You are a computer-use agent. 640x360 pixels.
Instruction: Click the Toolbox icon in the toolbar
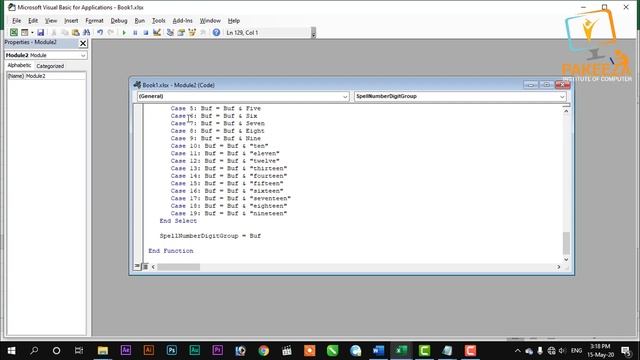click(x=203, y=32)
